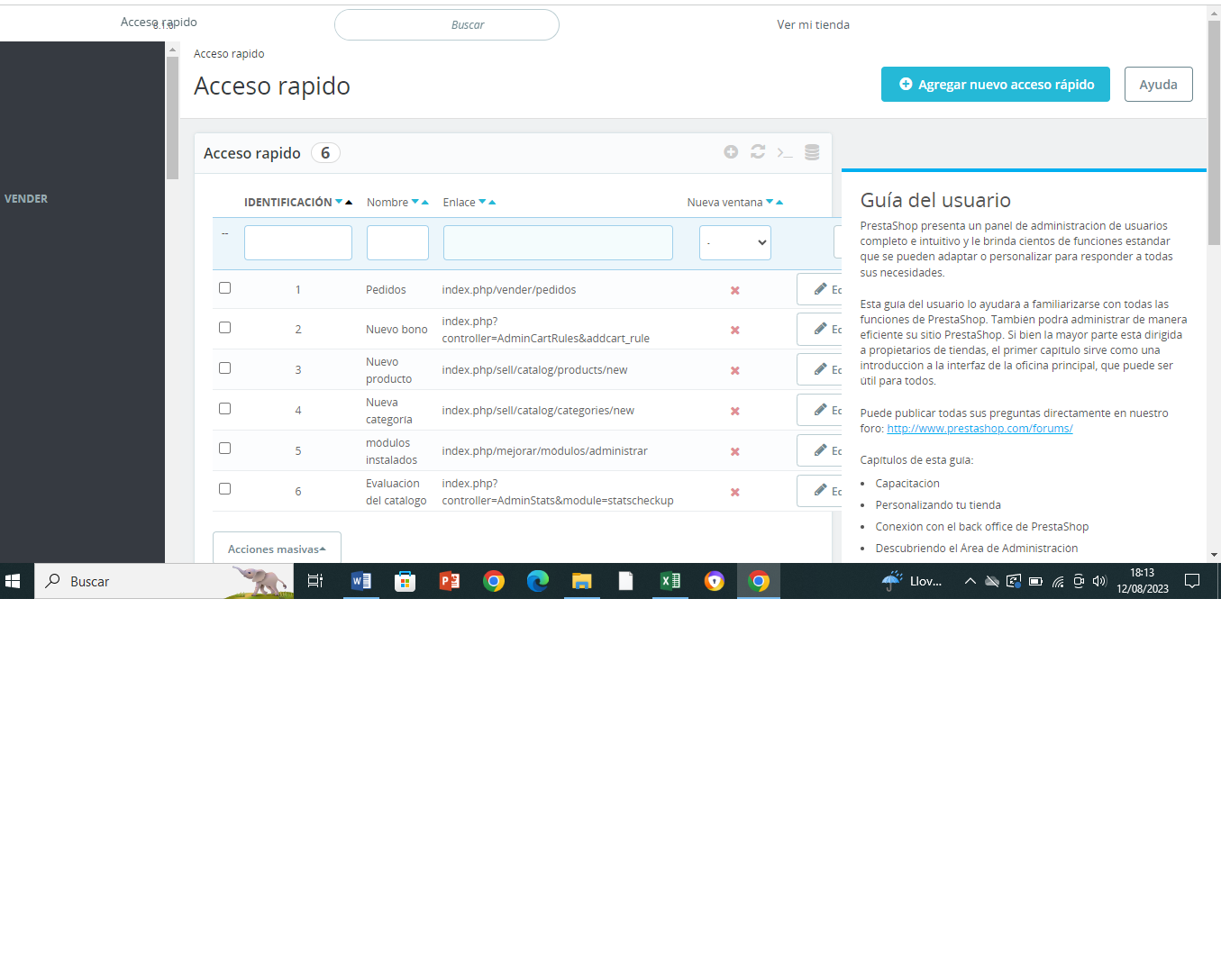
Task: Show SQL query terminal icon
Action: click(785, 152)
